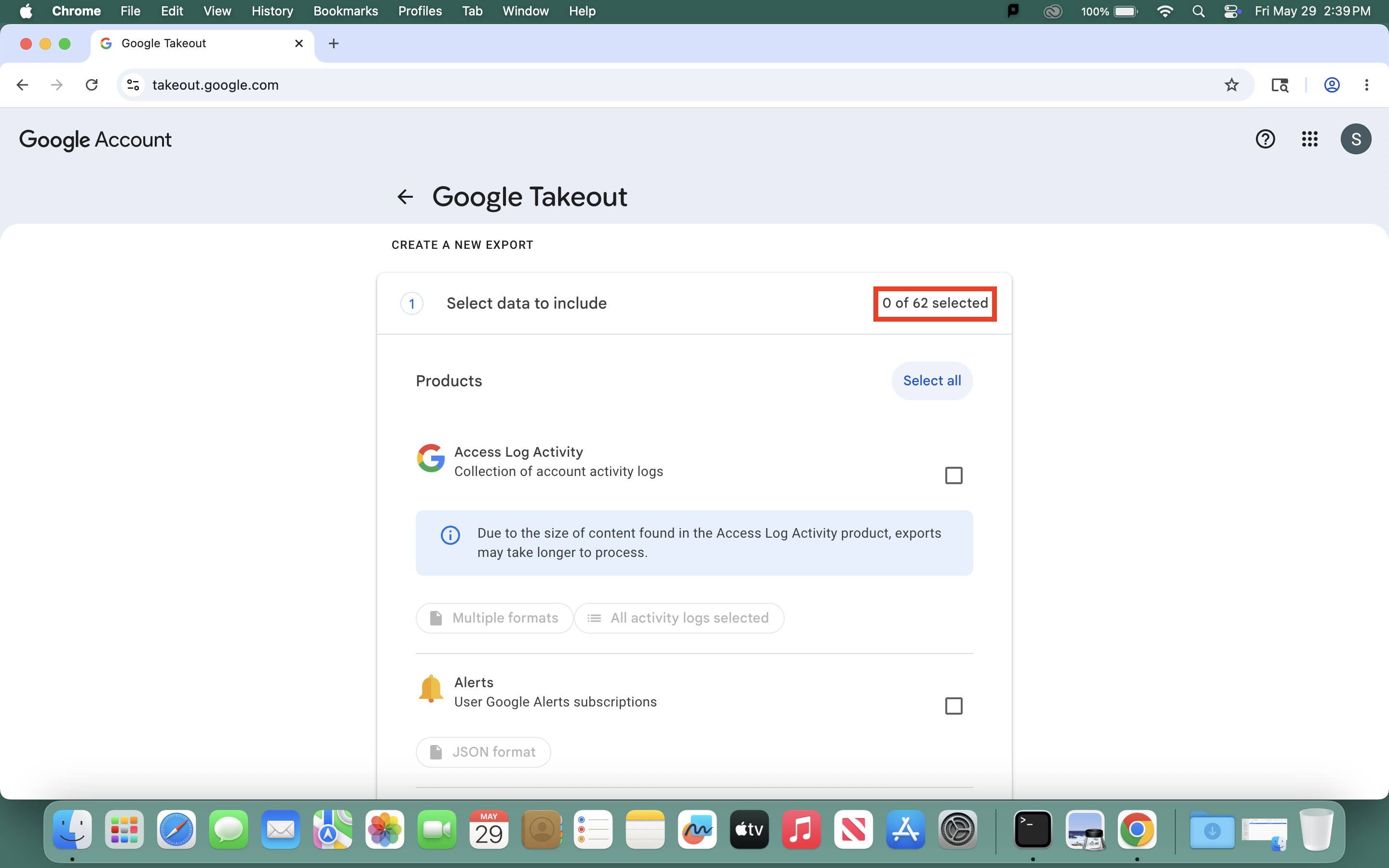1389x868 pixels.
Task: Open the Trash in the Dock
Action: pos(1317,829)
